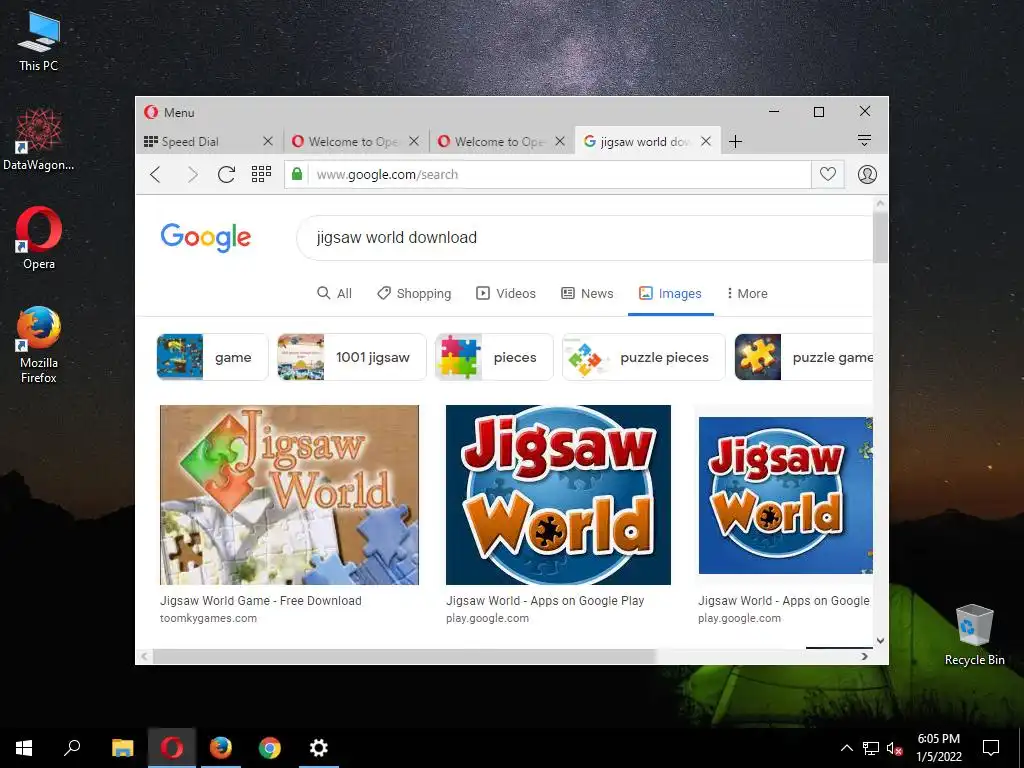Select the Images search tab
This screenshot has height=768, width=1024.
[670, 293]
